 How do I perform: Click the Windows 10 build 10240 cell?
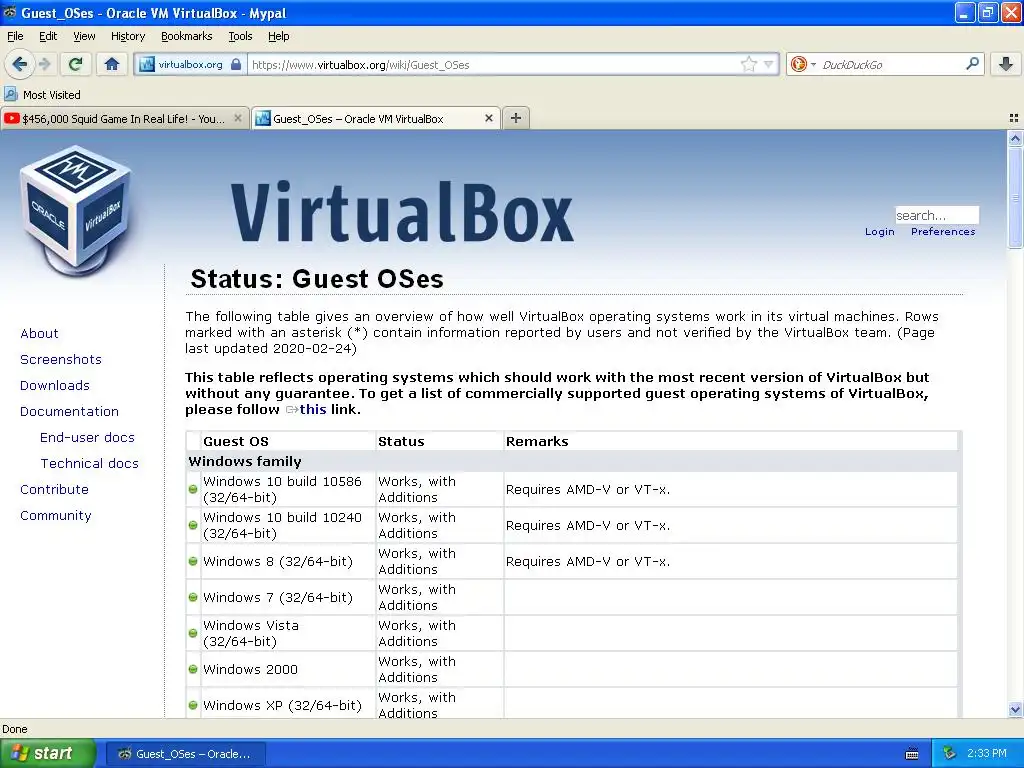(287, 525)
